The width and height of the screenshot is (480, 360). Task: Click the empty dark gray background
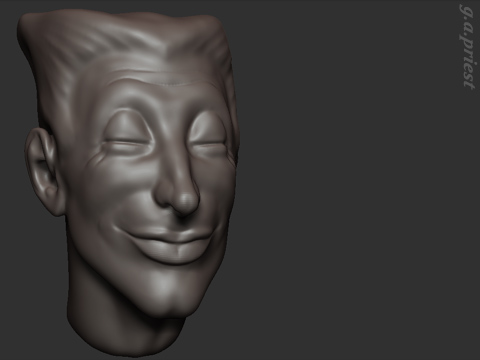(350, 200)
